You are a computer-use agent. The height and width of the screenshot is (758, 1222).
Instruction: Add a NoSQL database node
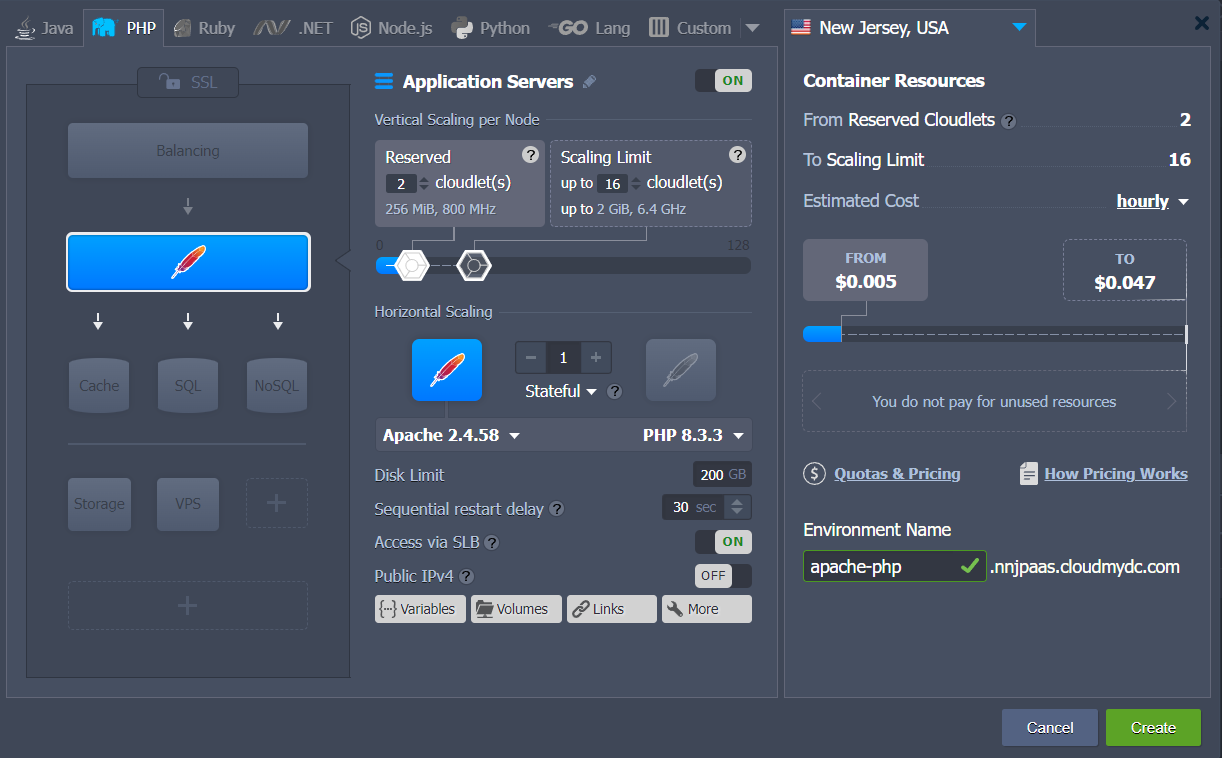coord(277,385)
